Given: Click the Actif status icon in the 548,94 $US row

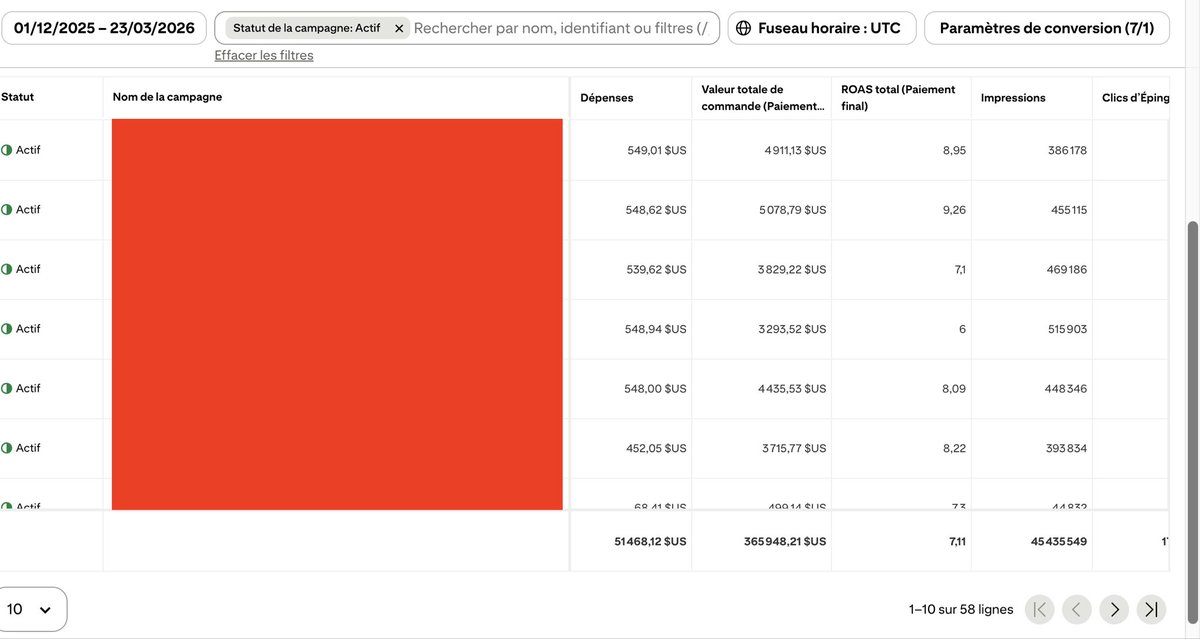Looking at the screenshot, I should 7,329.
